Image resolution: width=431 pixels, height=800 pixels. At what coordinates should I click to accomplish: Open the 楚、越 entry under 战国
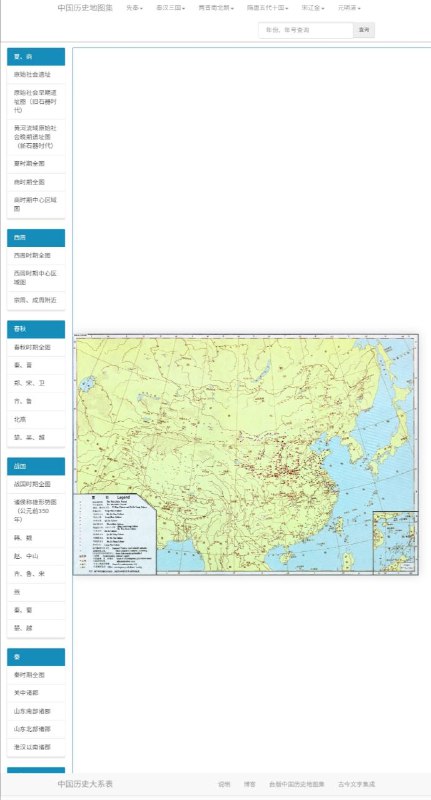36,628
